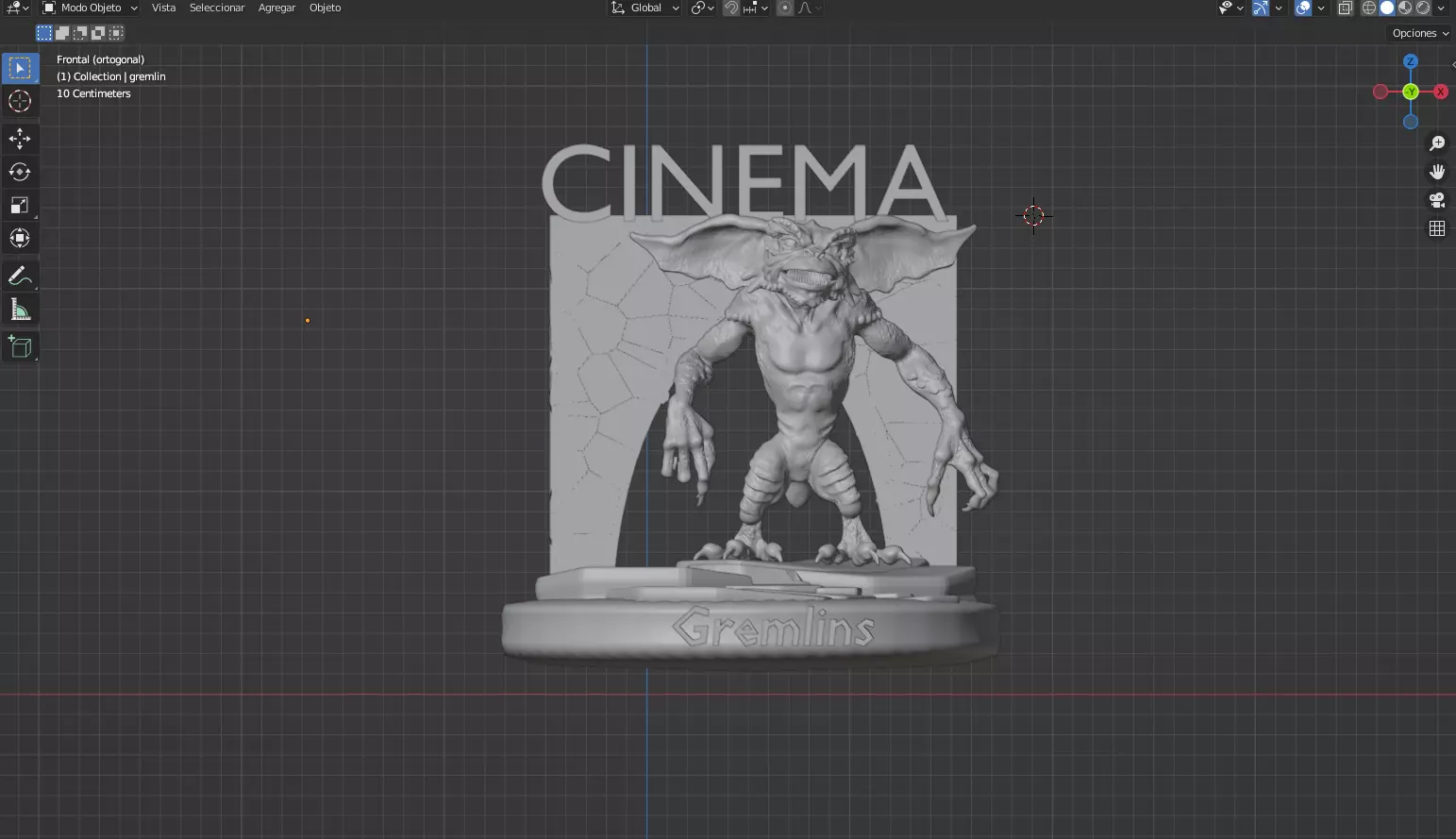The image size is (1456, 839).
Task: Click the '10 Centimeters' grid scale label
Action: 93,93
